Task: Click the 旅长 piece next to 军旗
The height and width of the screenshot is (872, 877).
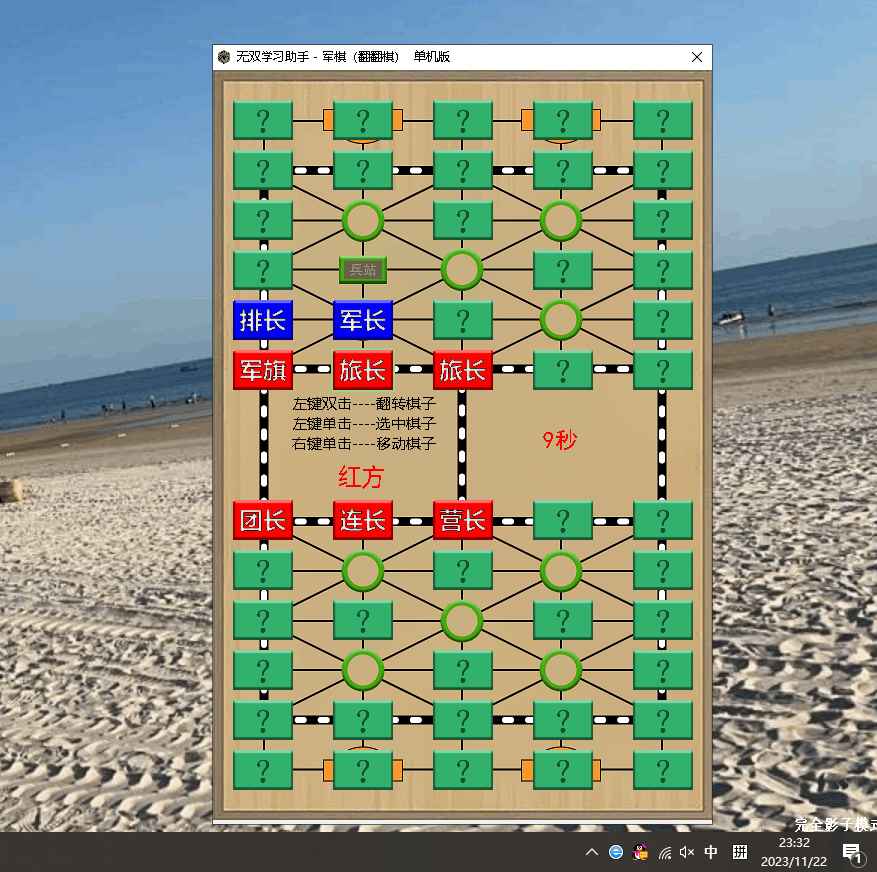Action: [x=362, y=370]
